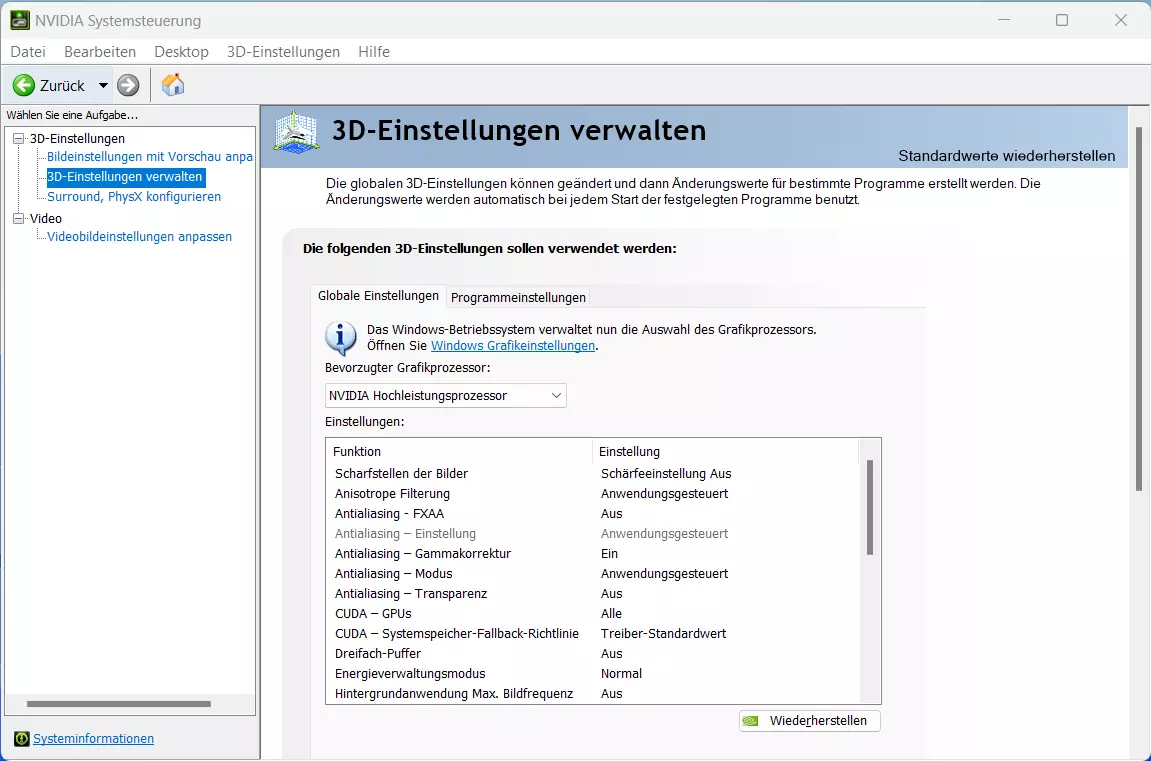Click the green Zurück back arrow icon
The width and height of the screenshot is (1151, 761).
(x=23, y=85)
